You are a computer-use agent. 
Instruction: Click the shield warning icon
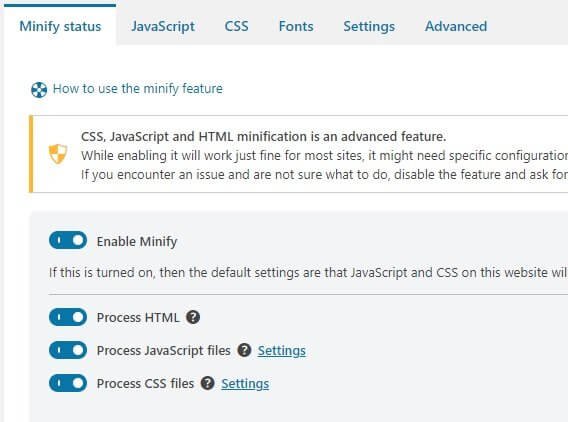pyautogui.click(x=58, y=154)
